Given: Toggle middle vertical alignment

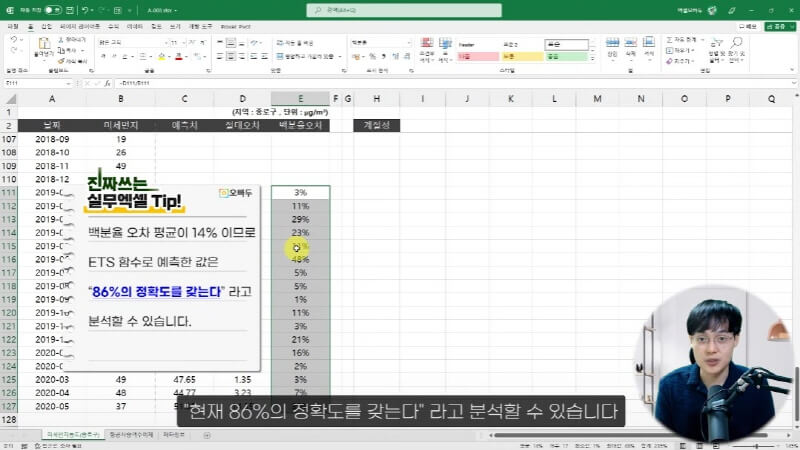Looking at the screenshot, I should [x=231, y=43].
